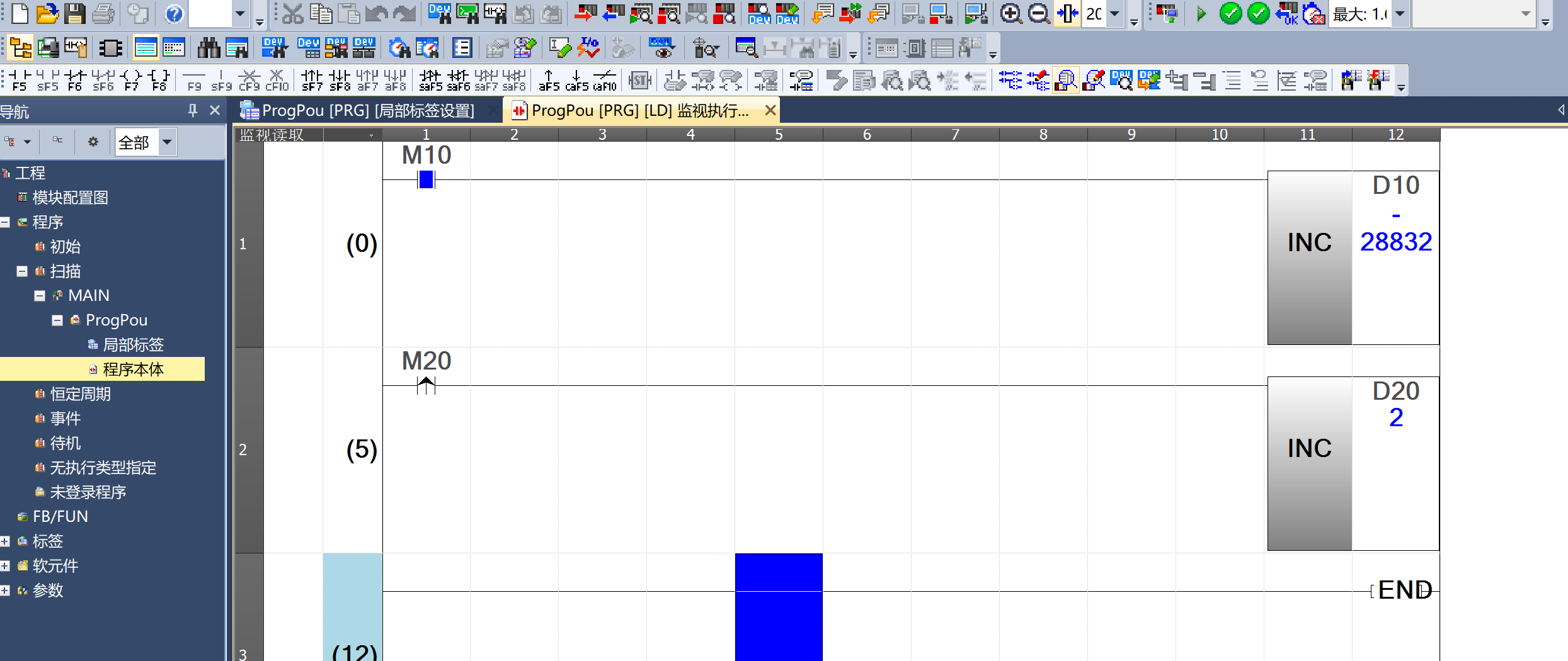The height and width of the screenshot is (661, 1568).
Task: Open project with the folder icon
Action: tap(47, 13)
